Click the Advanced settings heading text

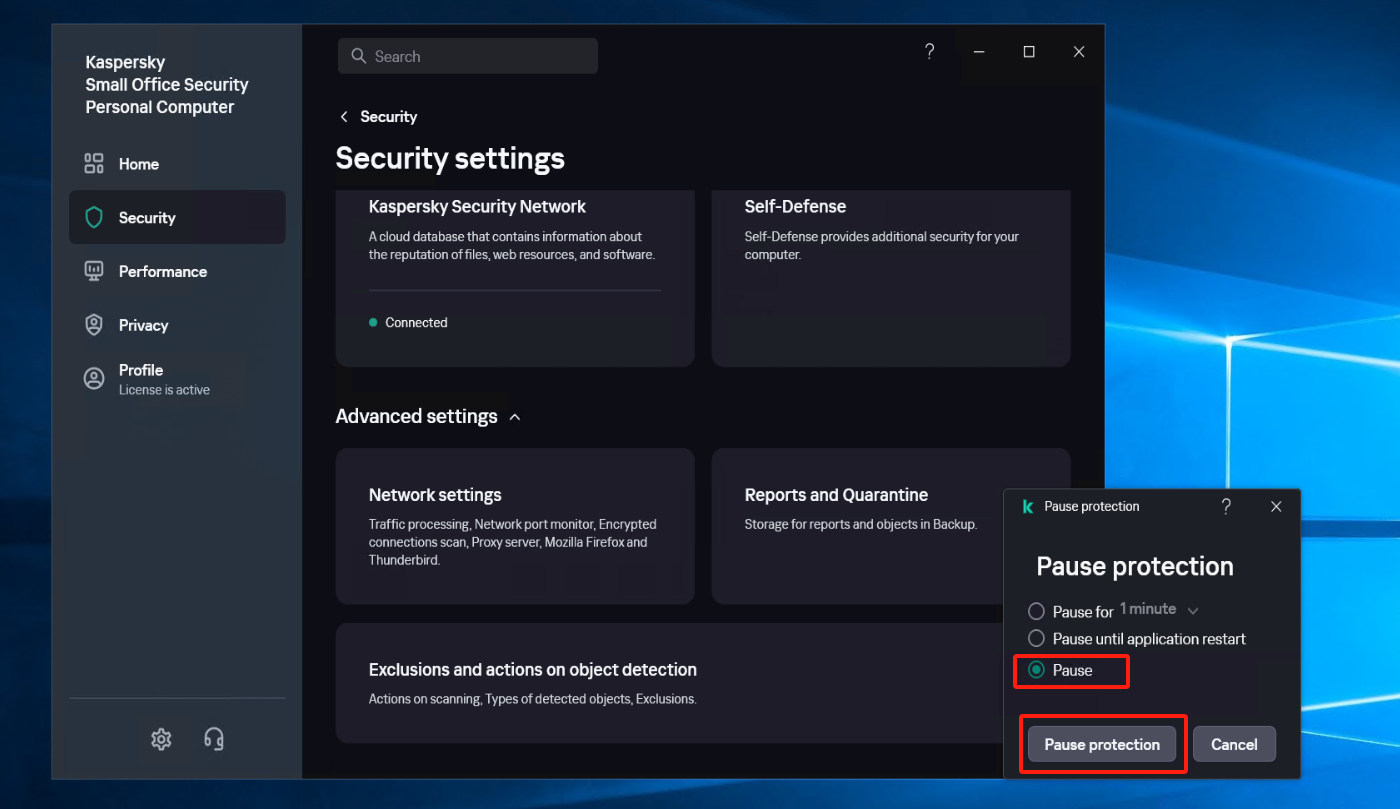[416, 417]
